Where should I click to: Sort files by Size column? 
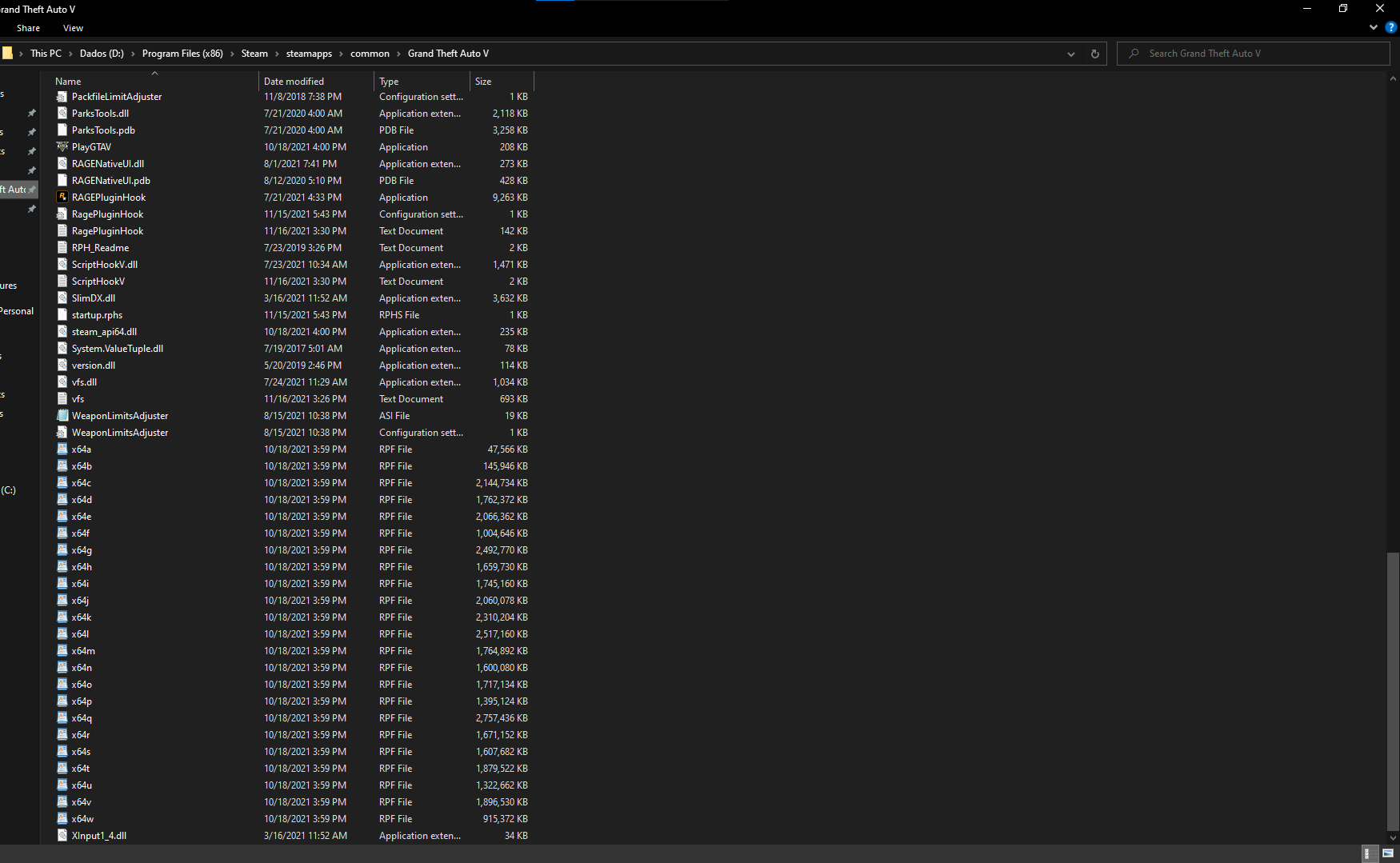pyautogui.click(x=502, y=82)
